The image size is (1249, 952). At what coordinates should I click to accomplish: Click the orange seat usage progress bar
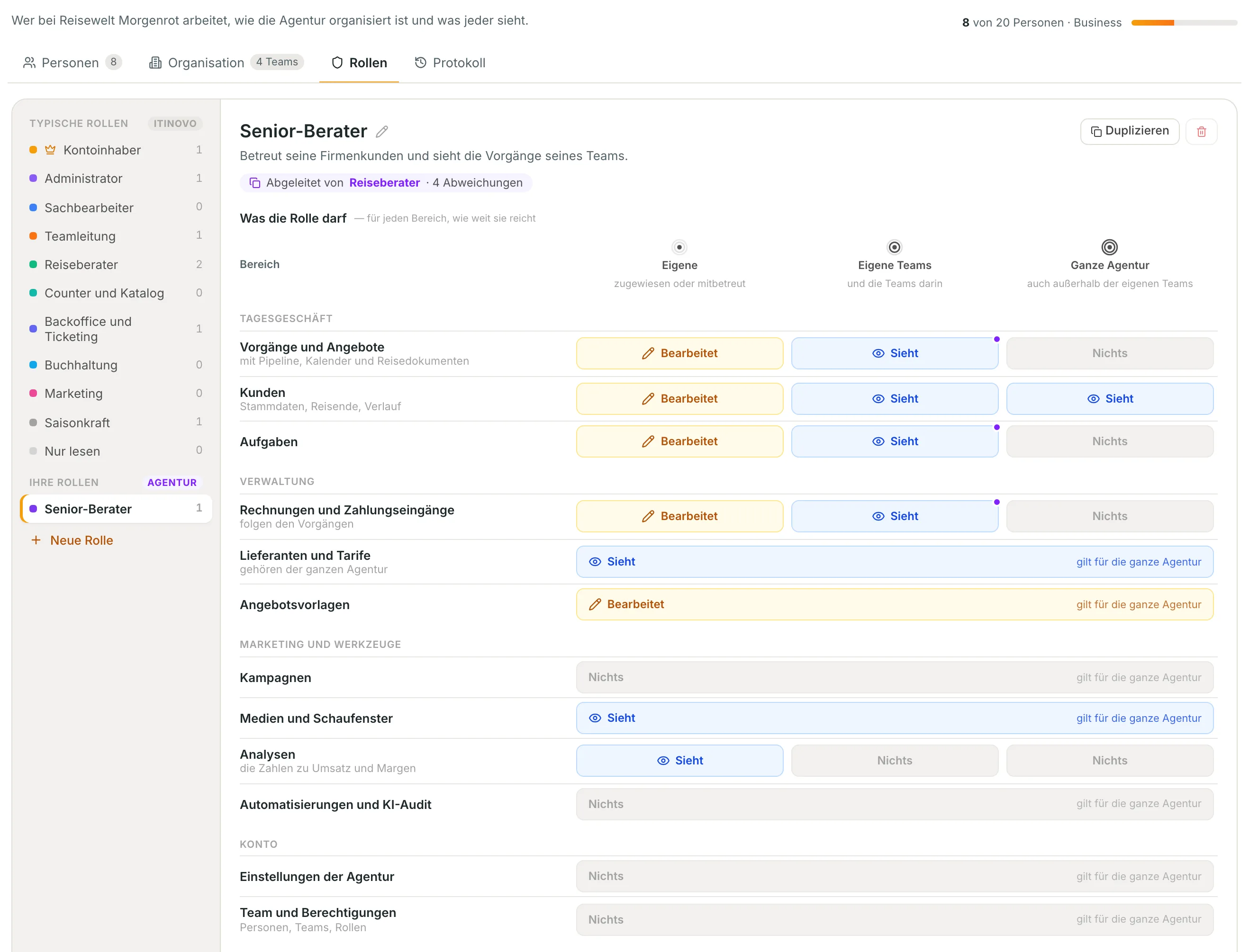(x=1184, y=23)
